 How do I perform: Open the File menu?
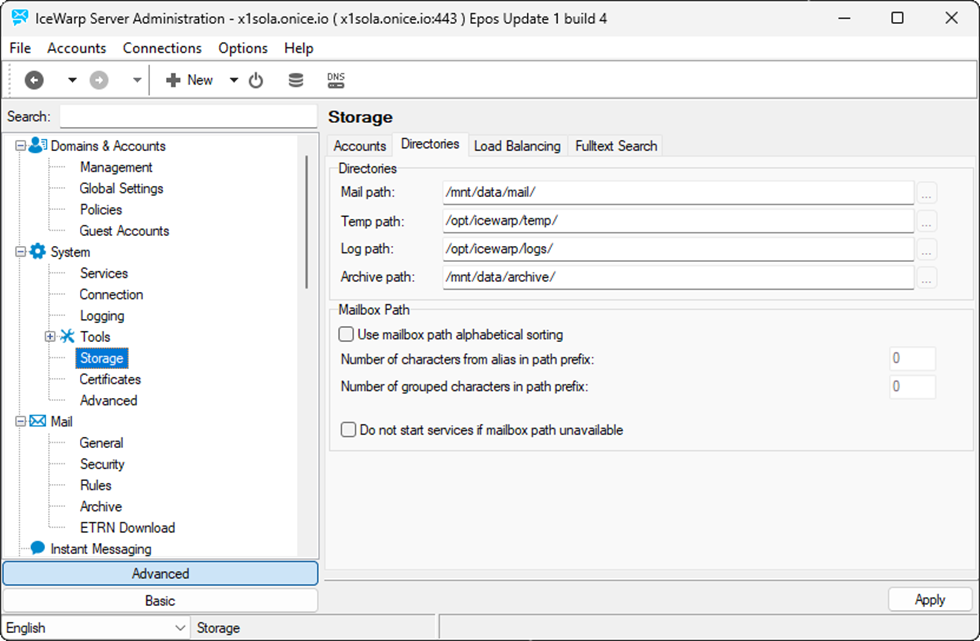20,48
